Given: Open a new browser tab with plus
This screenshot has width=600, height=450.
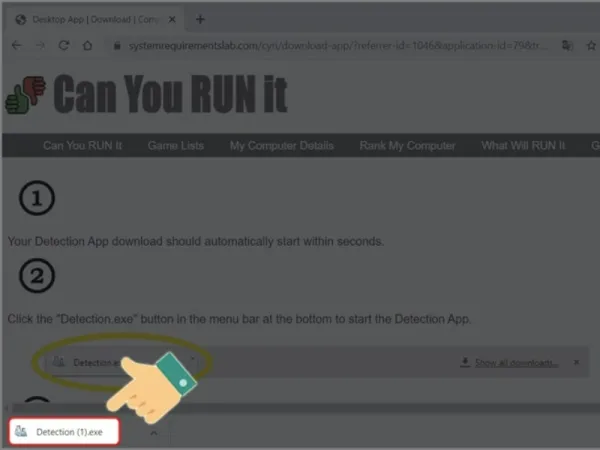Looking at the screenshot, I should (x=200, y=19).
